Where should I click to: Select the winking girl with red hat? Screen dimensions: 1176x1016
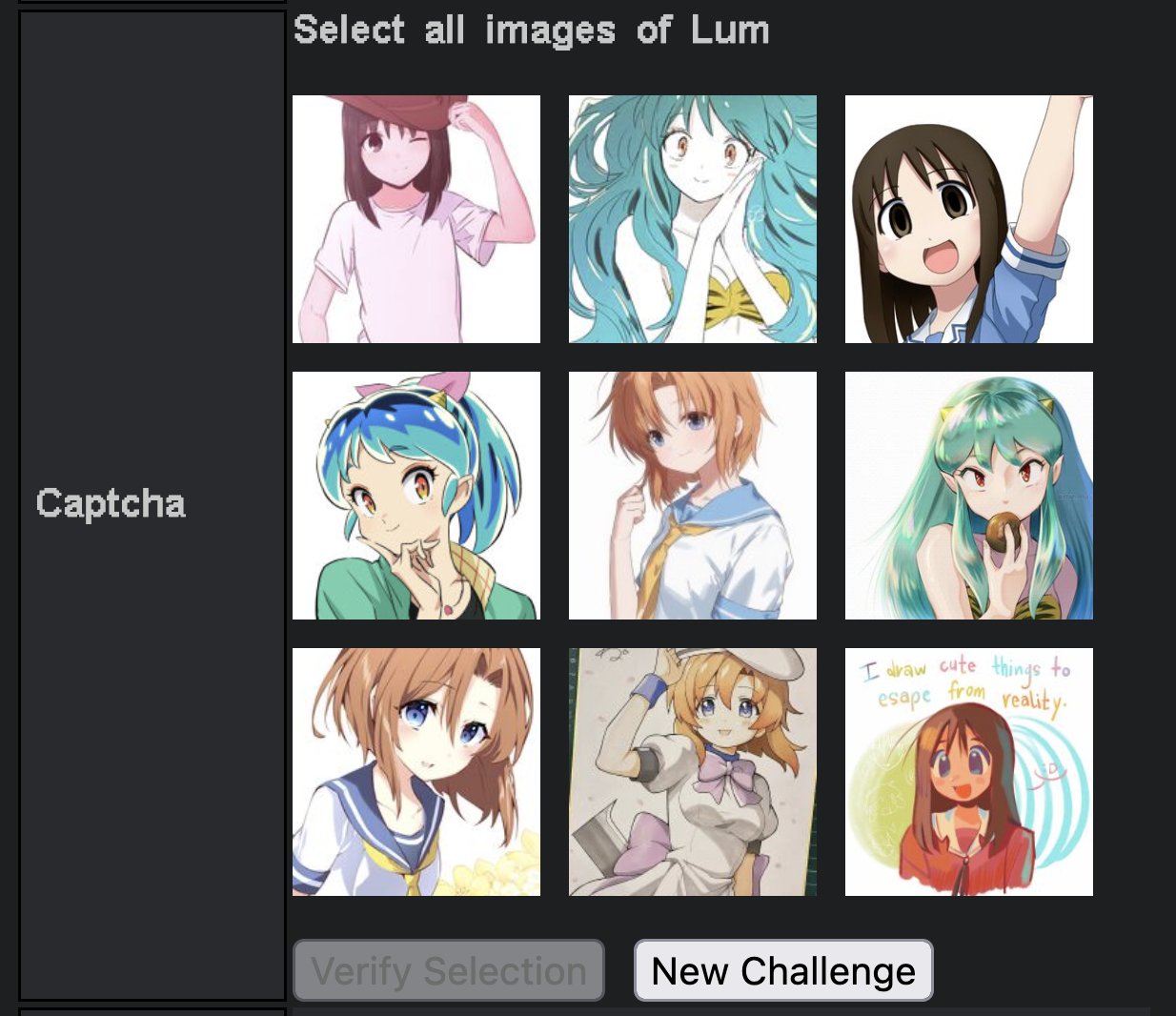point(416,219)
